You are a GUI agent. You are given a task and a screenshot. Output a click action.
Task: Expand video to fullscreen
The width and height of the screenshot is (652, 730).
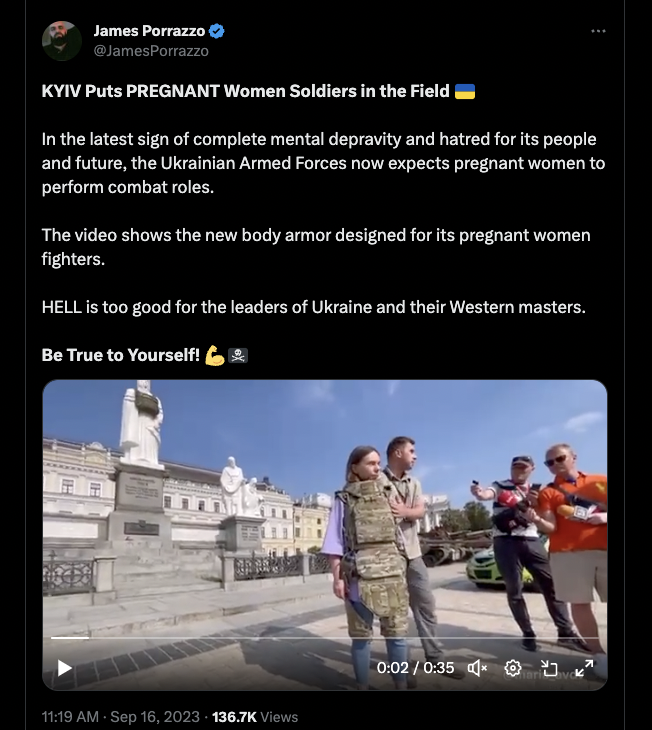584,668
